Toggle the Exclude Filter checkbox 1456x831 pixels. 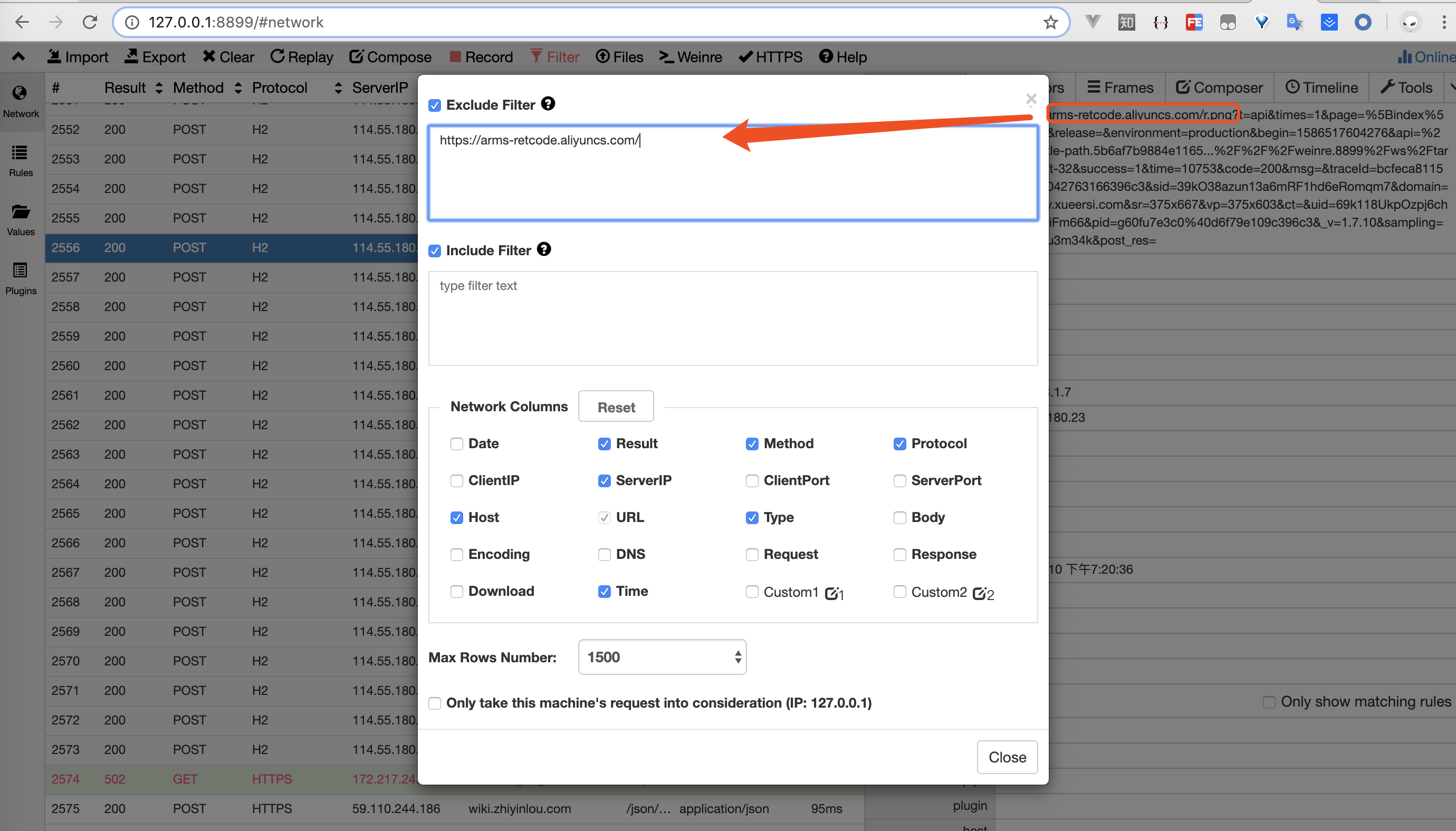(435, 105)
